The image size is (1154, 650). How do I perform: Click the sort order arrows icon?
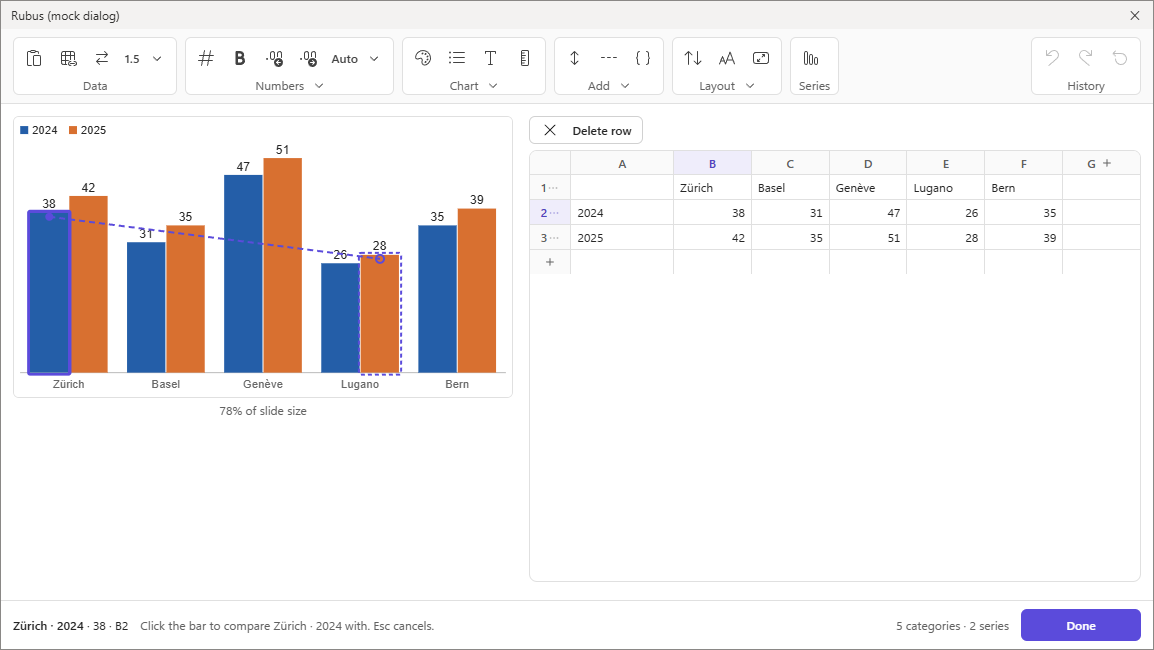point(693,58)
